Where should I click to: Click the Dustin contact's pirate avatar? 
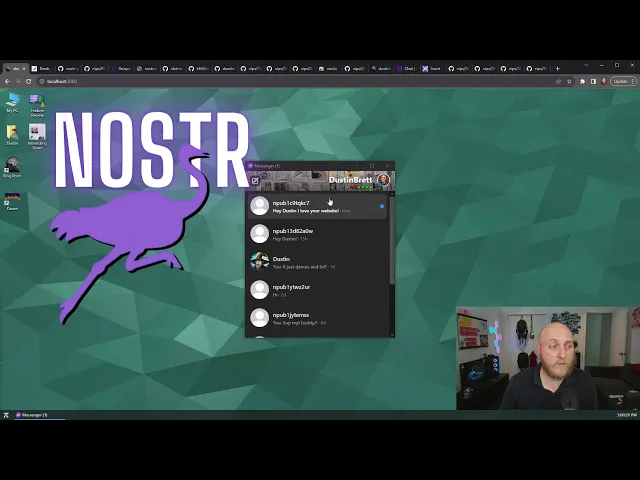pyautogui.click(x=260, y=262)
